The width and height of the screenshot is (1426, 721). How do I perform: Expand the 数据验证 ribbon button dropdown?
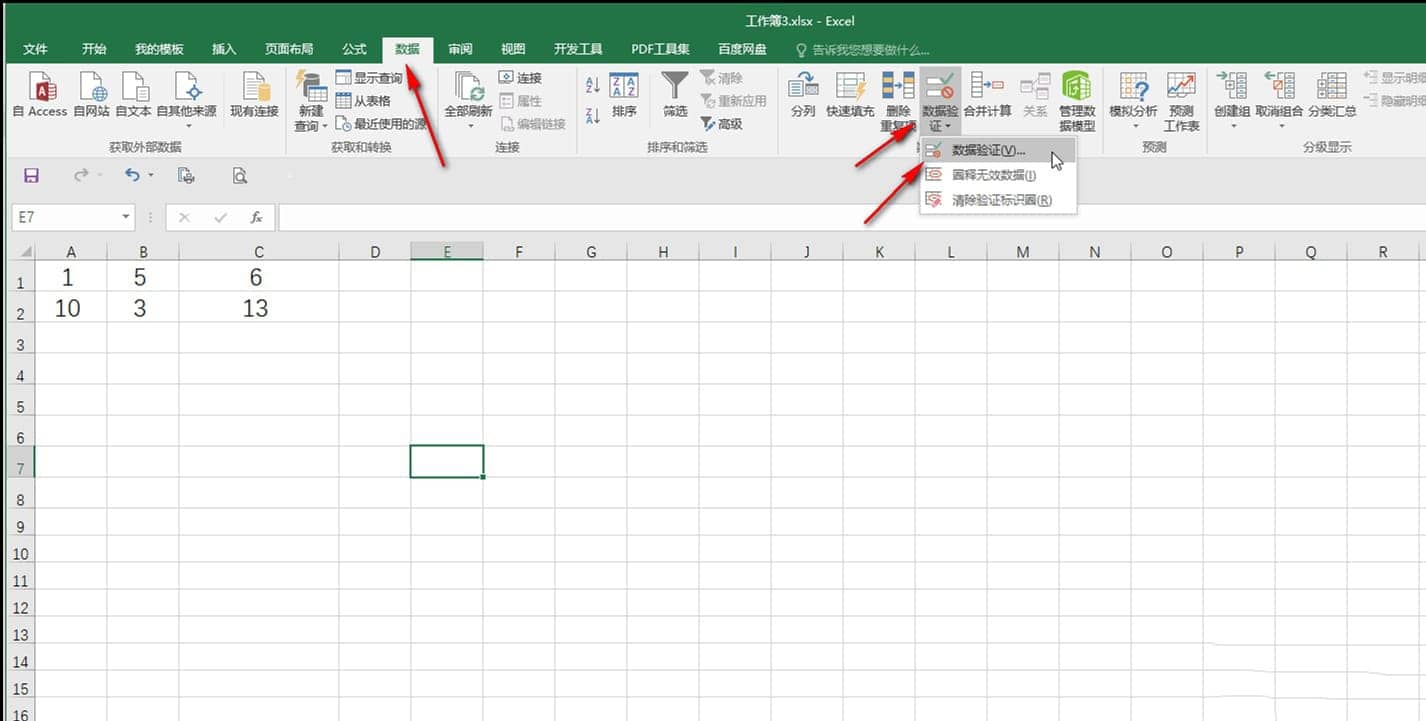946,126
